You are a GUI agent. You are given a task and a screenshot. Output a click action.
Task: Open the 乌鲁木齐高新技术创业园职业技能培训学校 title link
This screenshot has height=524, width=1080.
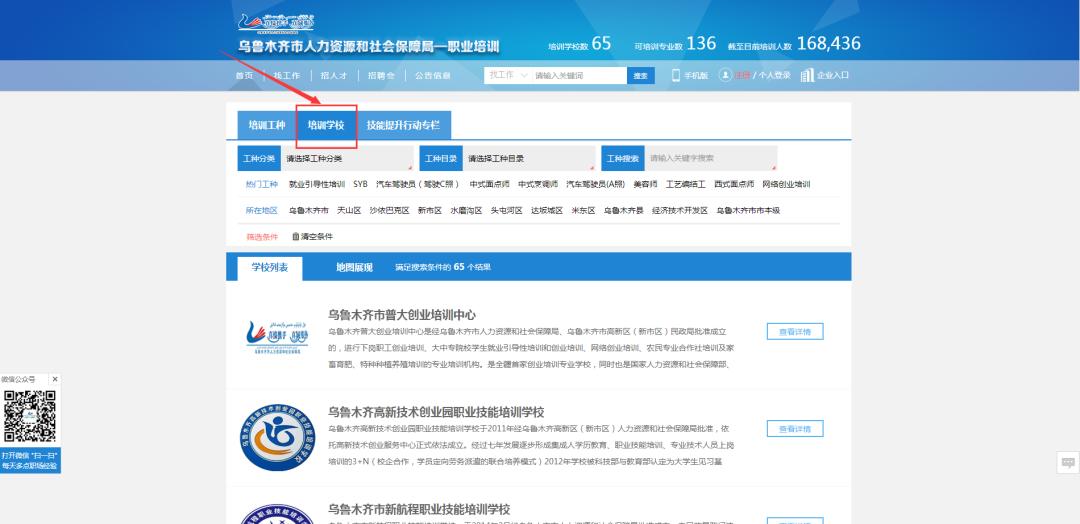pos(436,412)
